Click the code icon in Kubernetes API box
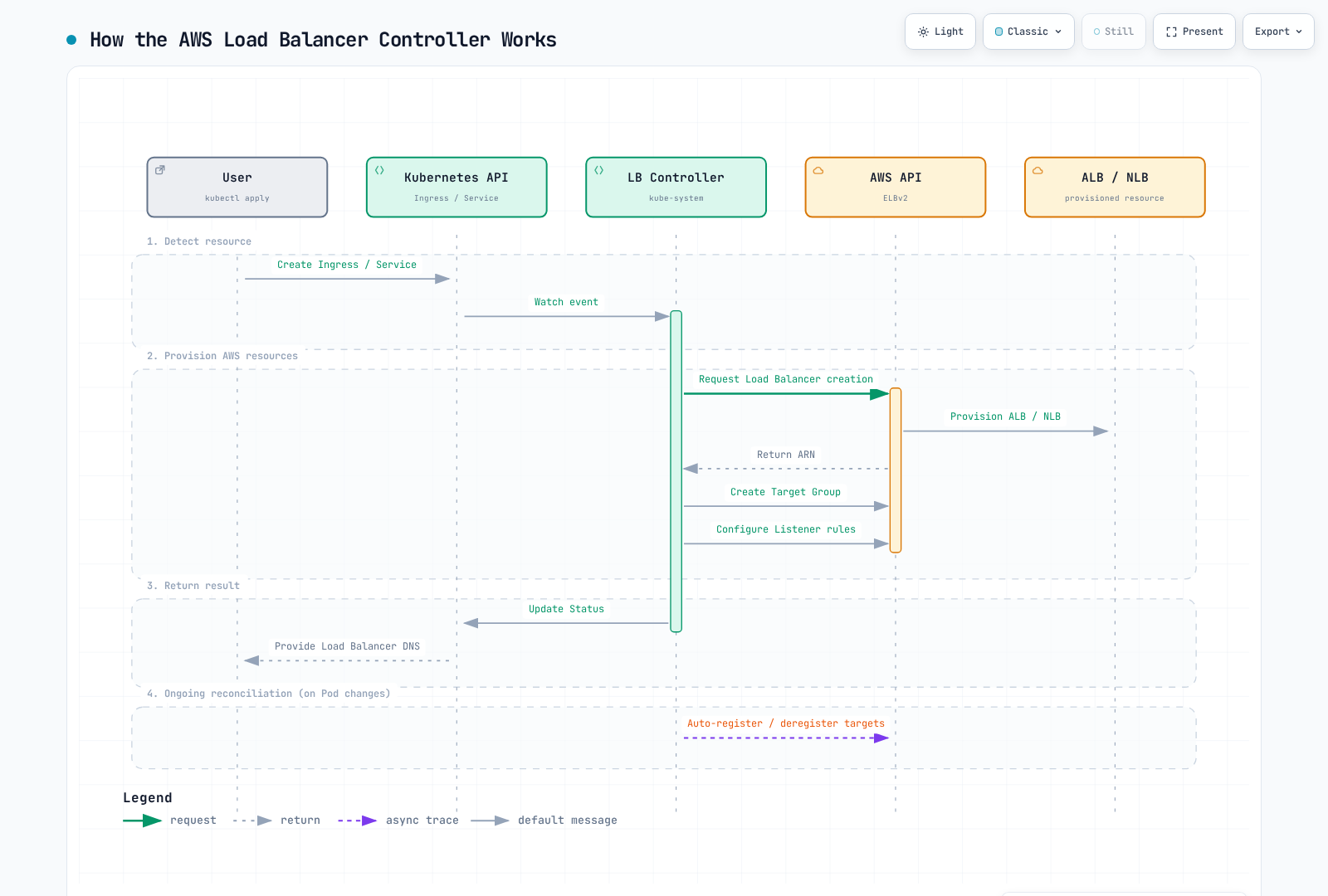Image resolution: width=1328 pixels, height=896 pixels. pos(379,170)
